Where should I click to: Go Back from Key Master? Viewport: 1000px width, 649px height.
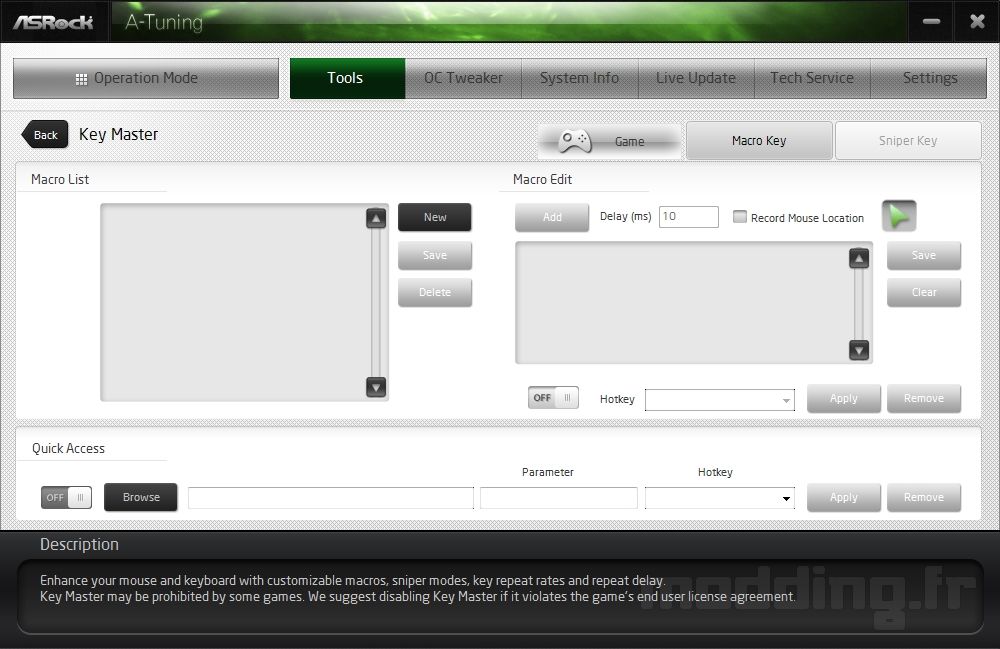coord(45,135)
